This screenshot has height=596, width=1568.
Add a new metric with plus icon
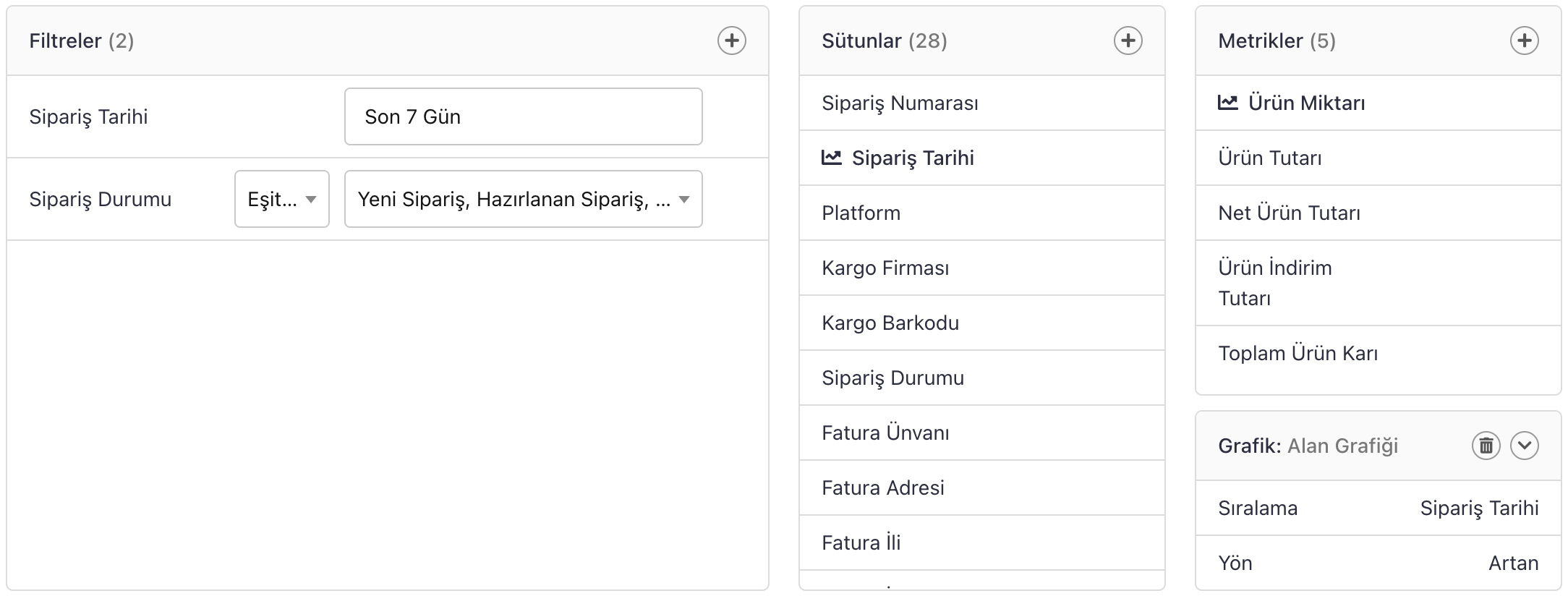tap(1524, 41)
